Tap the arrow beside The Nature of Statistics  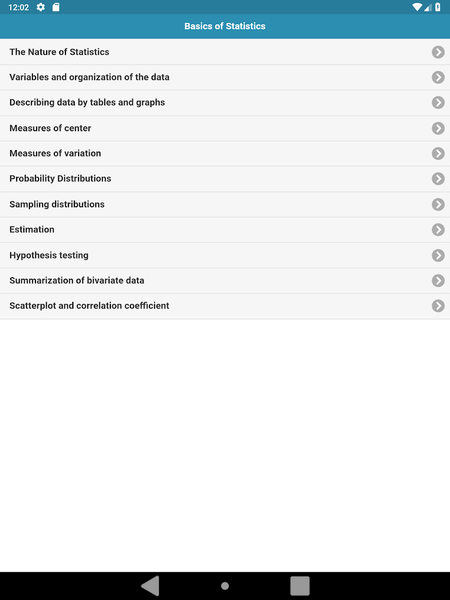pyautogui.click(x=438, y=52)
